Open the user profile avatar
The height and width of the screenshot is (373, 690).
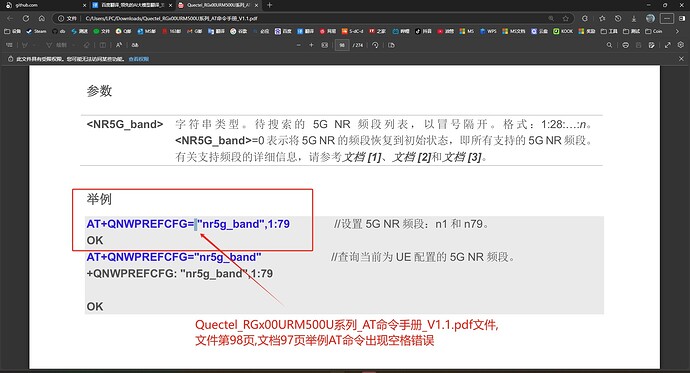[650, 18]
